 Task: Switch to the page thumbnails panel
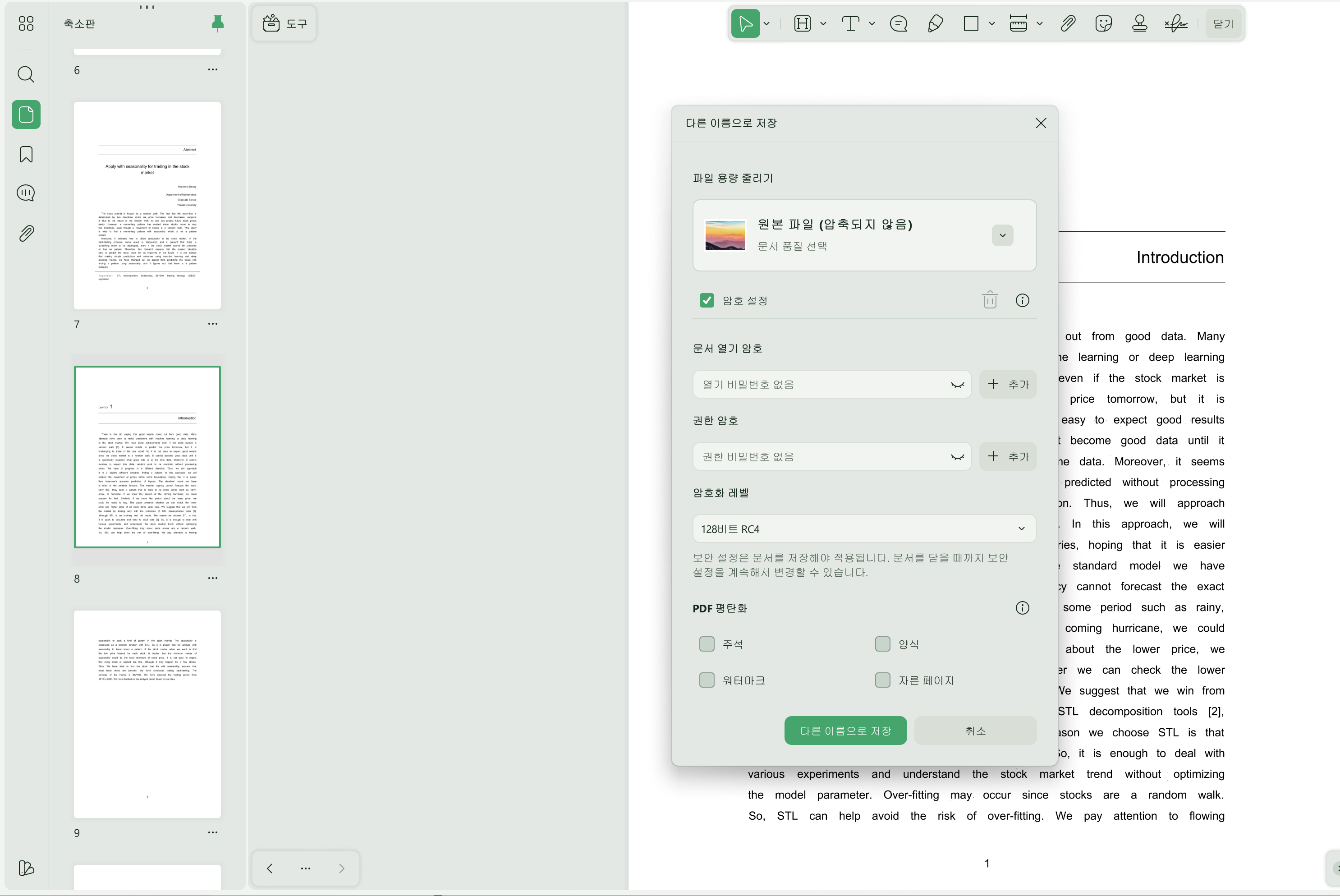point(26,114)
